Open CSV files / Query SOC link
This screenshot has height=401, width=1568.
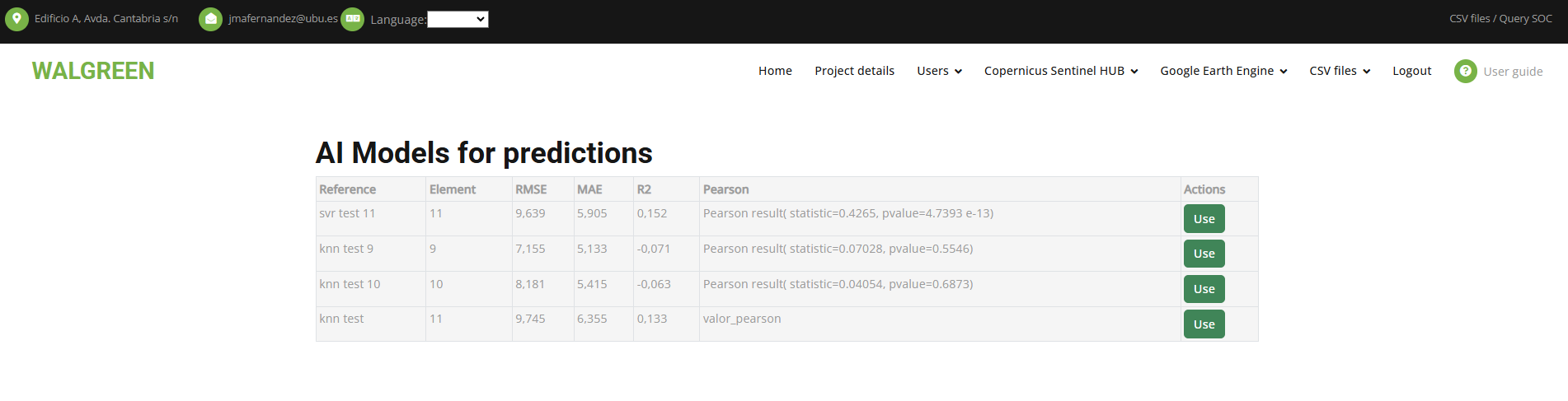(1500, 18)
